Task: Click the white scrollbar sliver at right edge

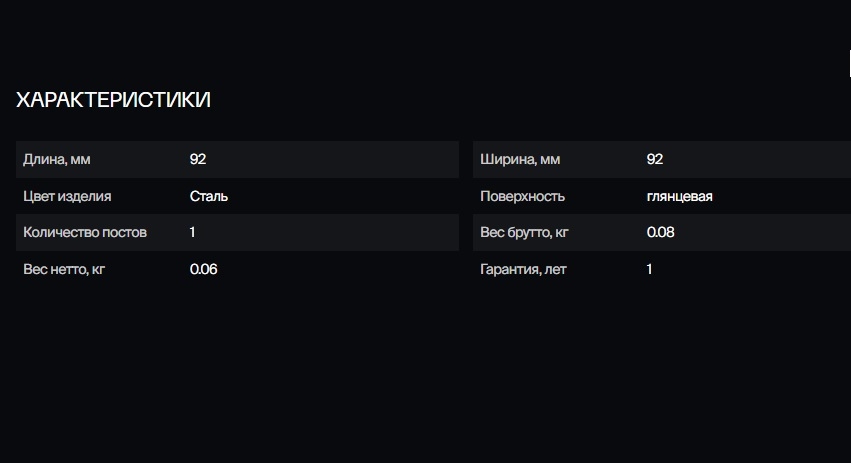Action: 849,60
